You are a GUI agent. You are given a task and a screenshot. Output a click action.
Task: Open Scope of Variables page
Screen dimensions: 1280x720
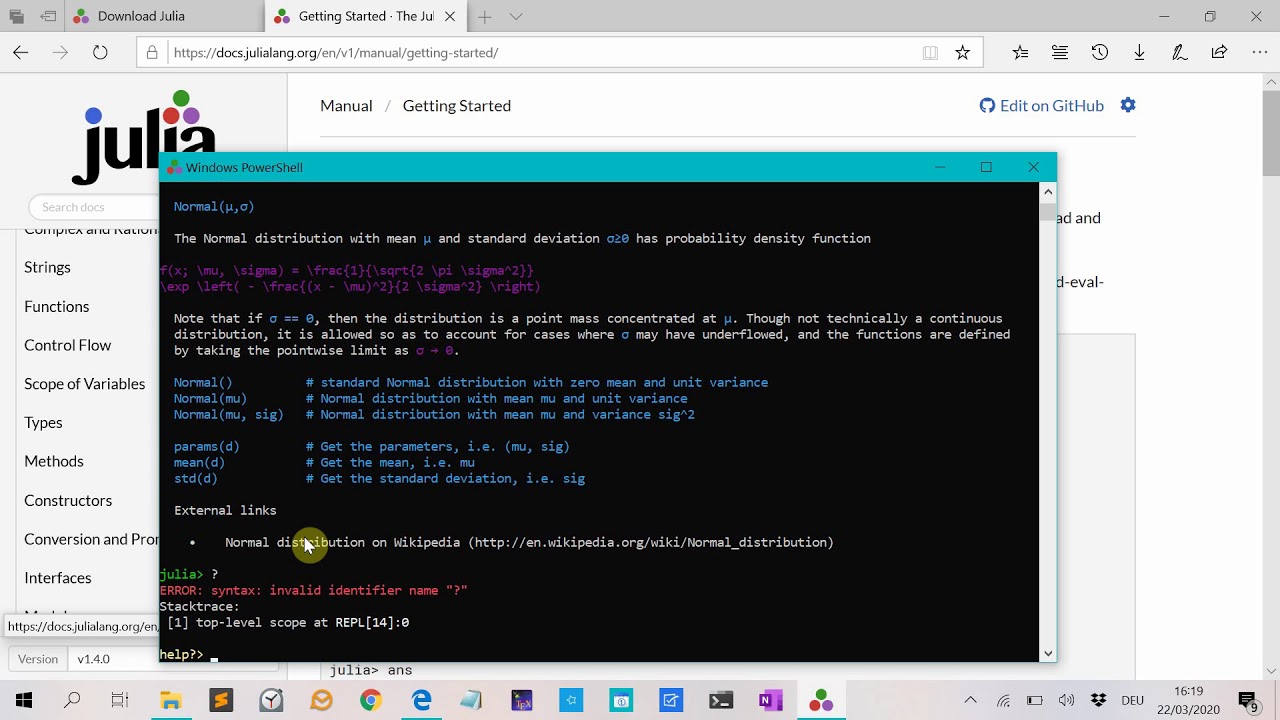pos(84,384)
